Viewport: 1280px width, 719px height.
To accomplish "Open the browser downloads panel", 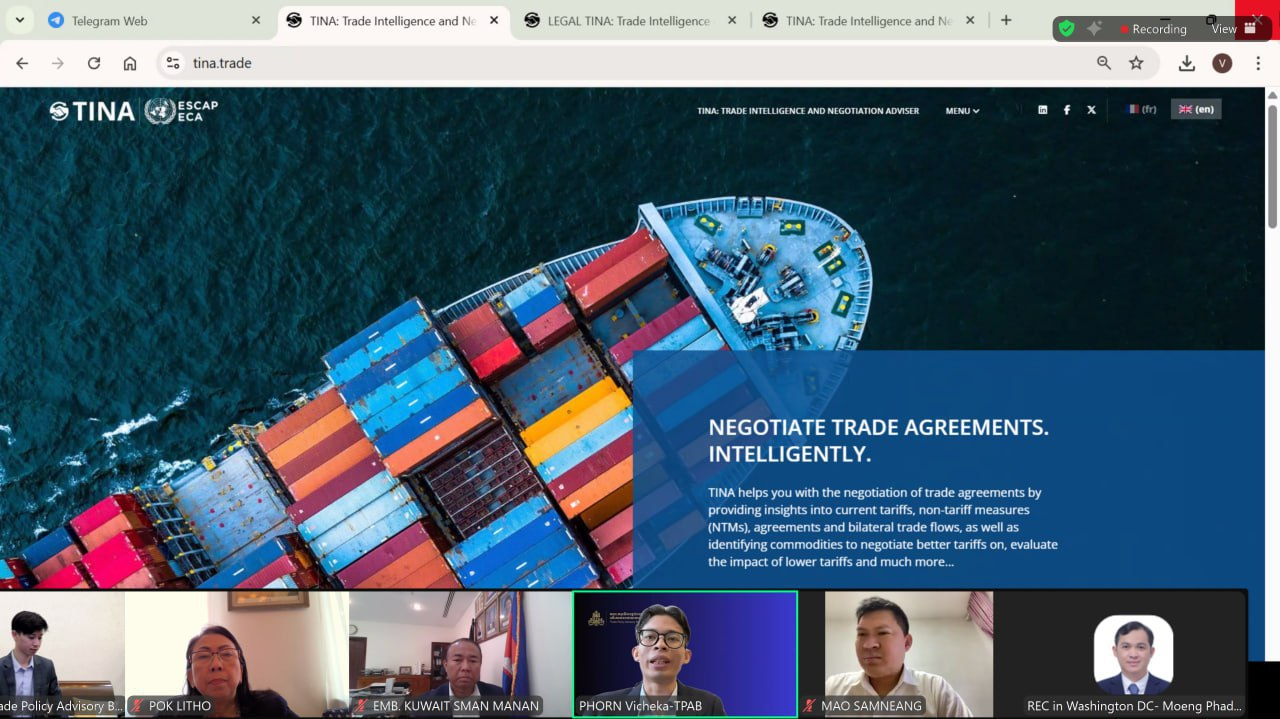I will (x=1187, y=63).
